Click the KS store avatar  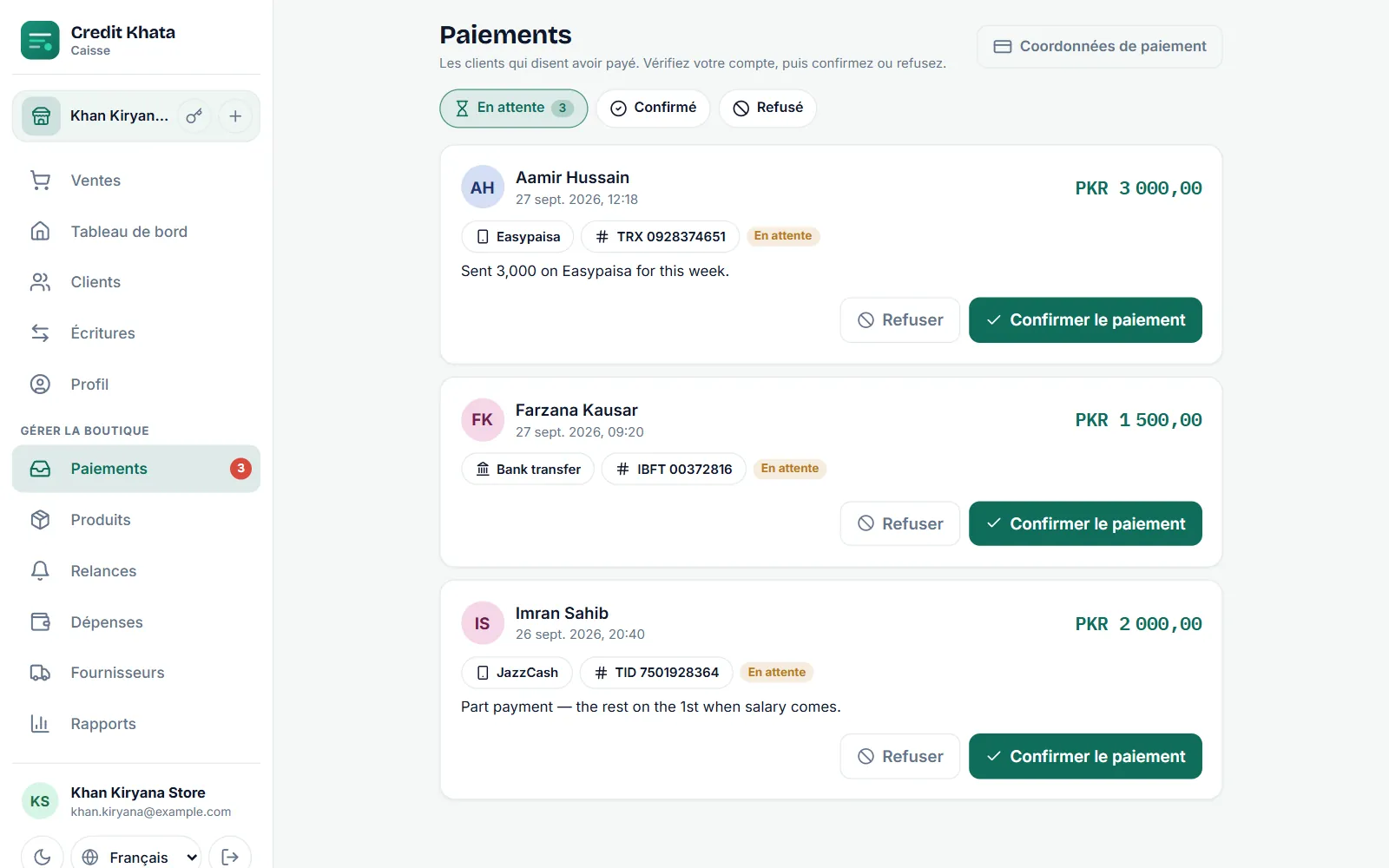pos(40,801)
